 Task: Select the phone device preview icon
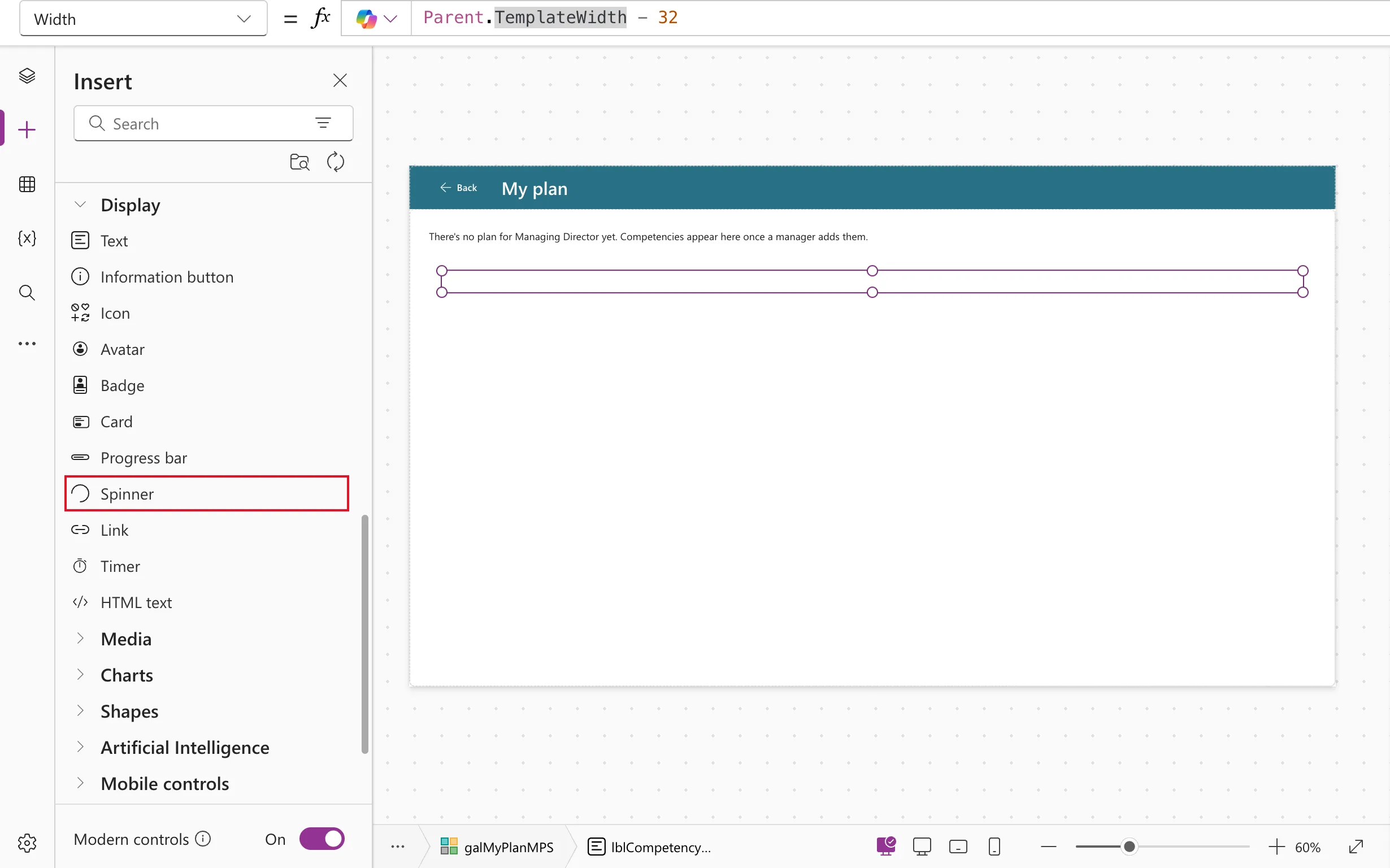tap(994, 847)
